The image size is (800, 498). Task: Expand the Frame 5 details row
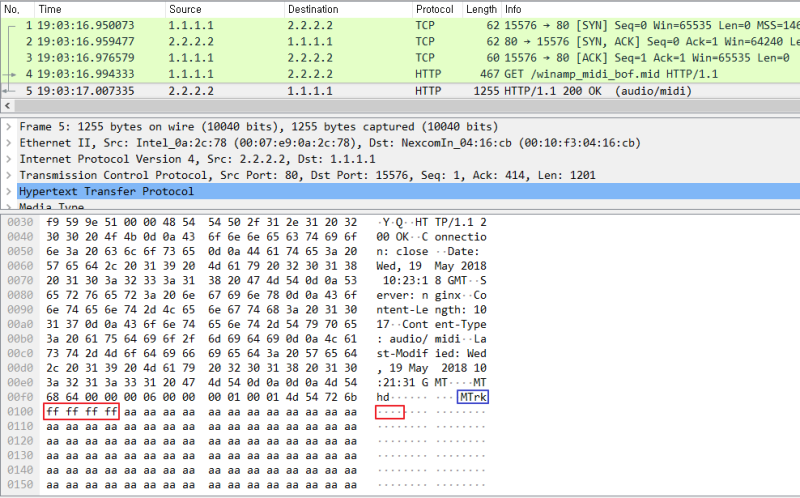tap(8, 127)
